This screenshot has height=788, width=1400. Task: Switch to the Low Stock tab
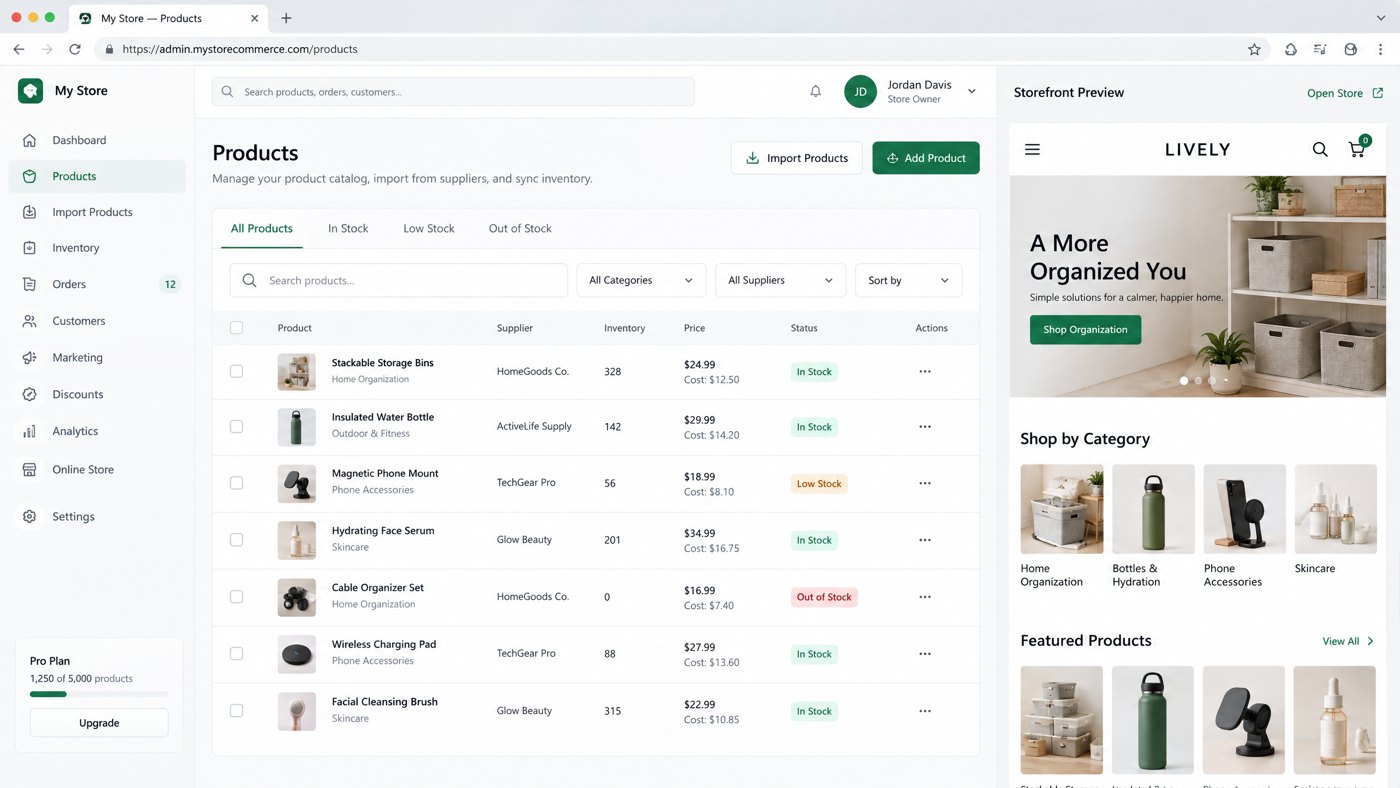[429, 228]
